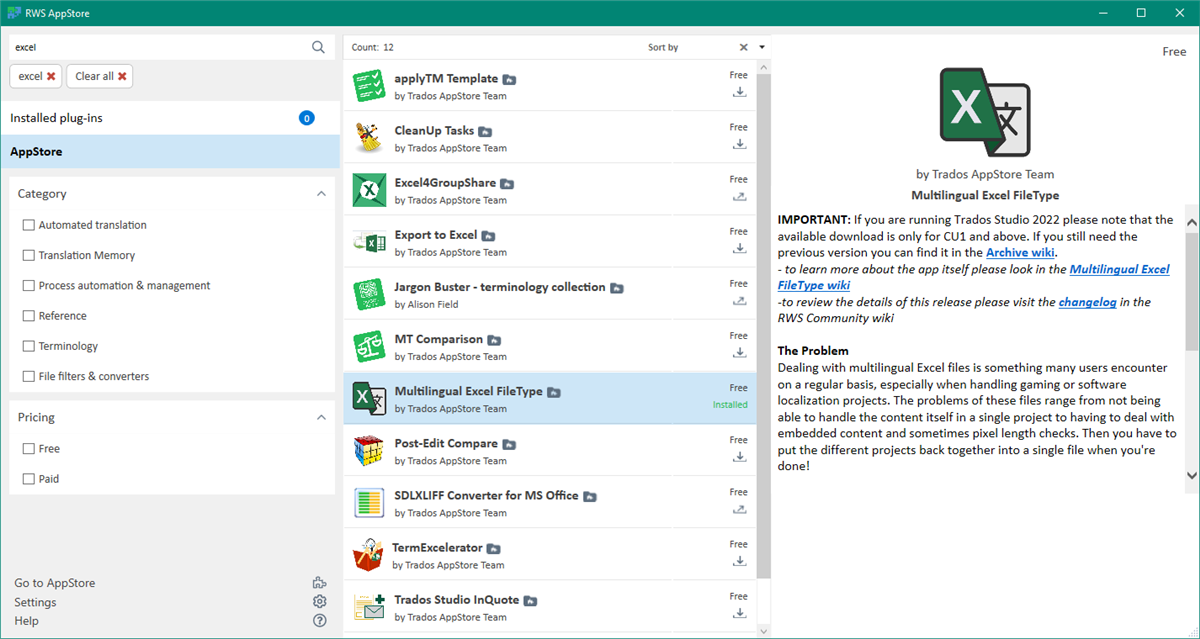The height and width of the screenshot is (639, 1200).
Task: Enable the Reference category filter
Action: 29,315
